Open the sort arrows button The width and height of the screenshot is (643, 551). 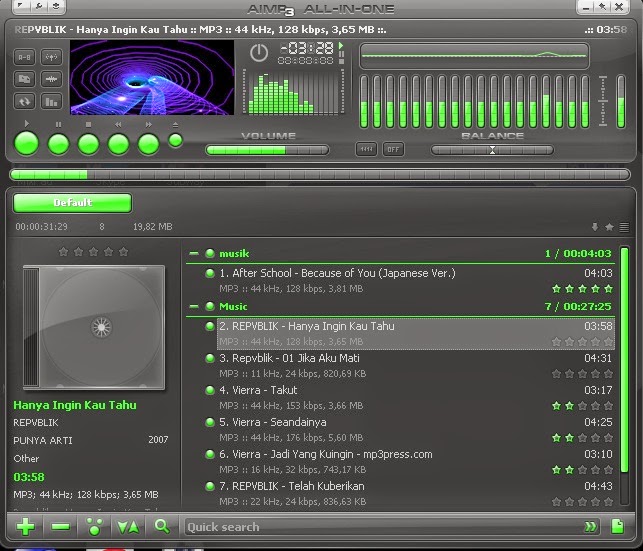click(x=128, y=527)
